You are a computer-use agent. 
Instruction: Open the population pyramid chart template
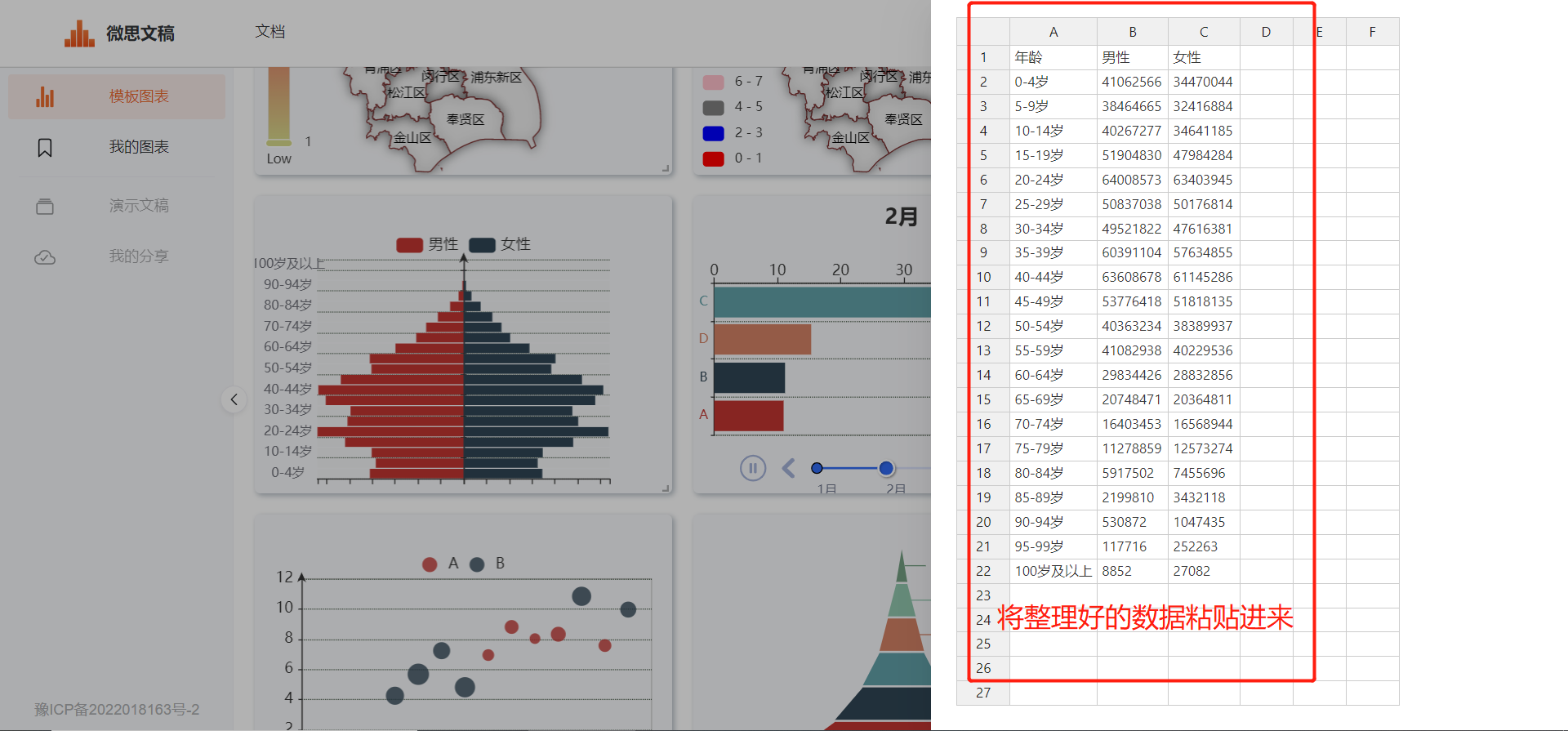[x=463, y=344]
